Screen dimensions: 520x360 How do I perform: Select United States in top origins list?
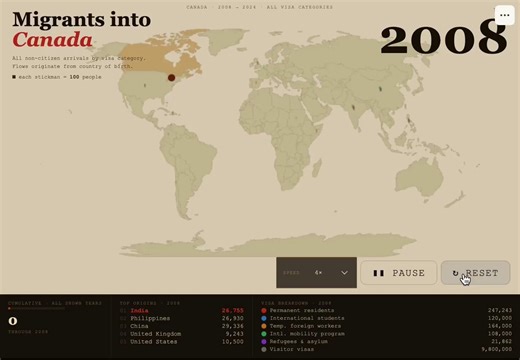point(182,342)
